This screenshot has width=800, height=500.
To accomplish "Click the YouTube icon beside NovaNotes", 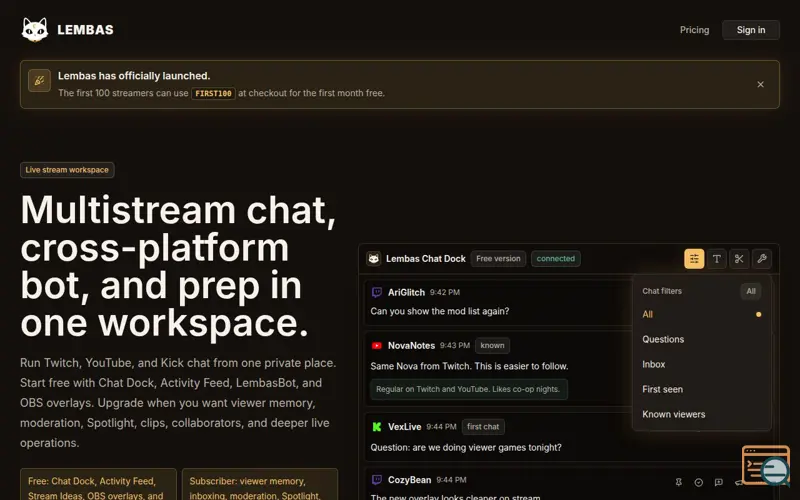I will 377,345.
